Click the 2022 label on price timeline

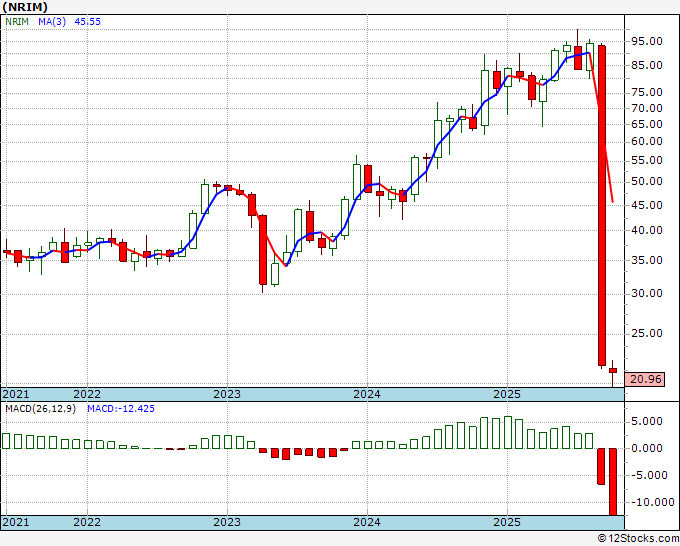pyautogui.click(x=87, y=395)
